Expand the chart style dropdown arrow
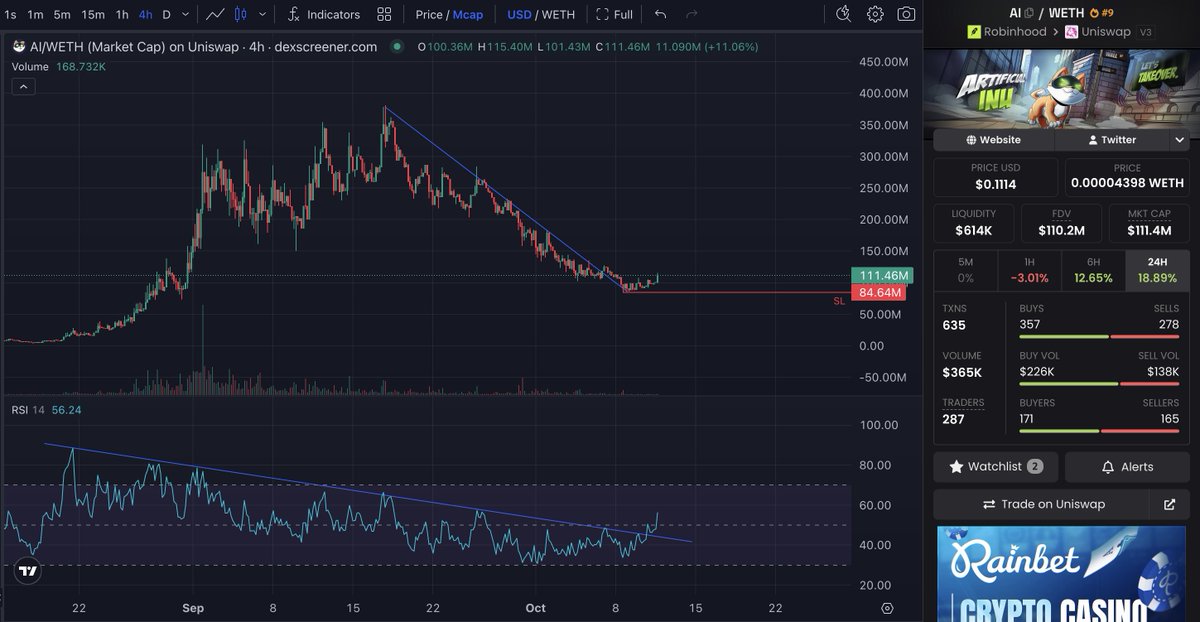Screen dimensions: 1200x622 point(262,15)
